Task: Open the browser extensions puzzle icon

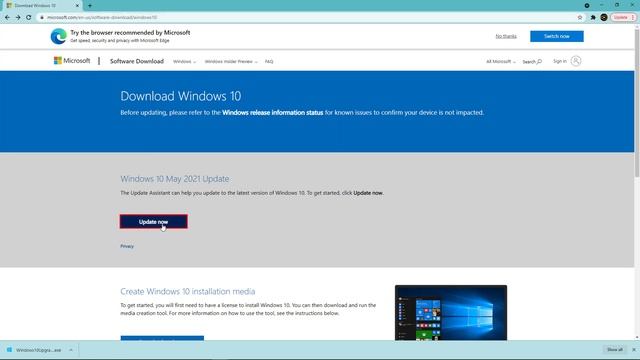Action: 593,18
